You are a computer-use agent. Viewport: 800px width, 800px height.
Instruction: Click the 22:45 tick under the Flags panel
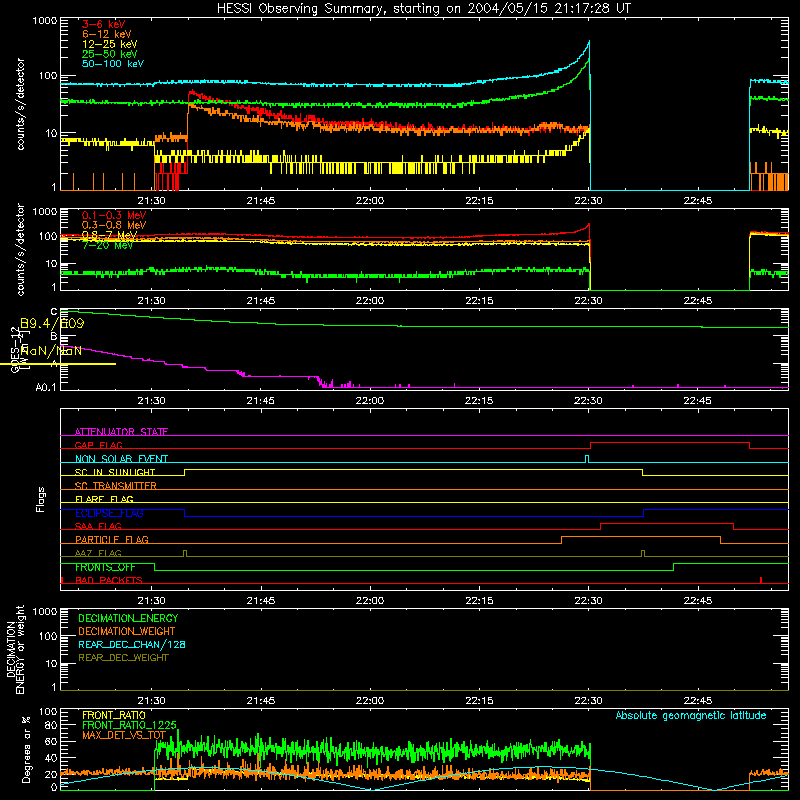click(697, 601)
